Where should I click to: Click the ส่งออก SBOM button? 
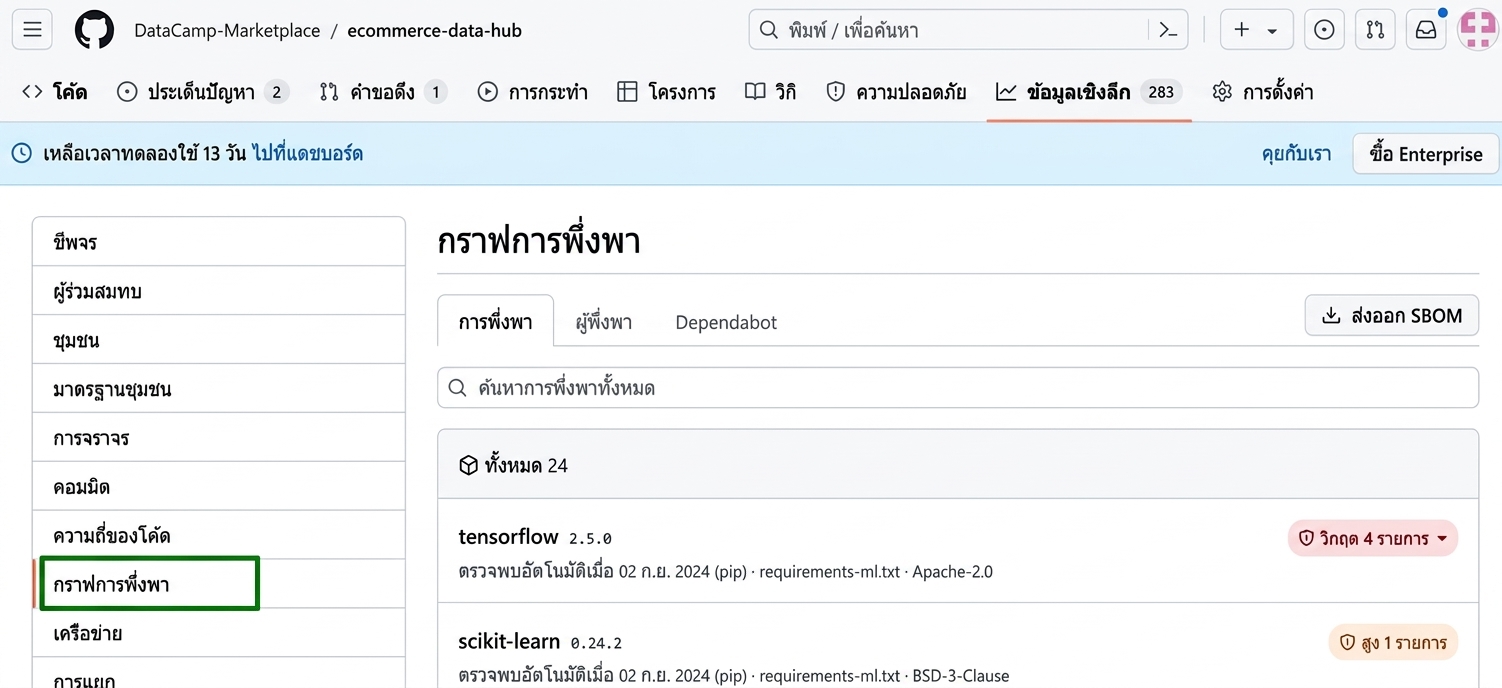[1391, 316]
